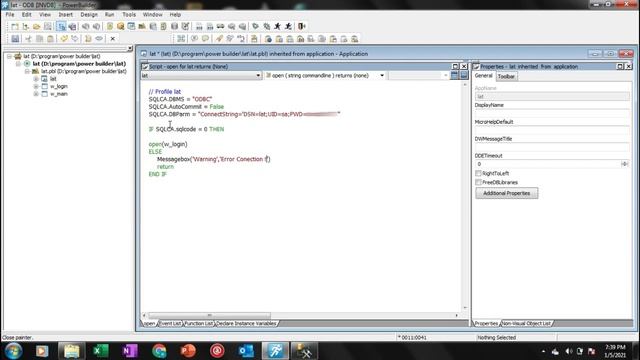Click the 'Nothing Selected' status bar text
The height and width of the screenshot is (360, 640).
coord(496,338)
